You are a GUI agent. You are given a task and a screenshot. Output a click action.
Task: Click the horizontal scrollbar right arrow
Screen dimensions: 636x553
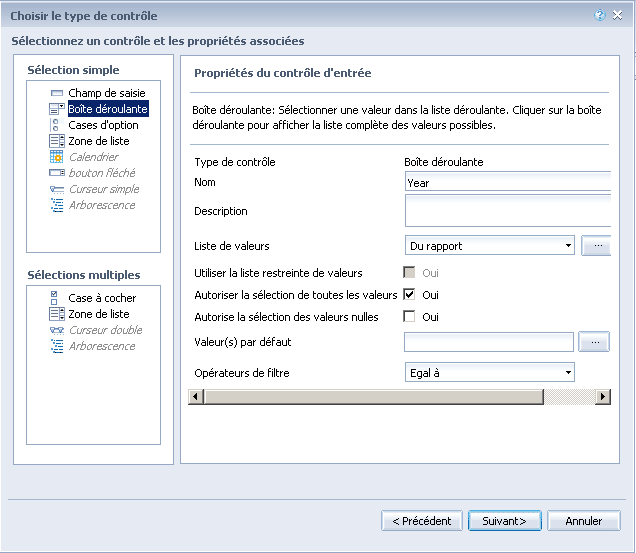603,396
